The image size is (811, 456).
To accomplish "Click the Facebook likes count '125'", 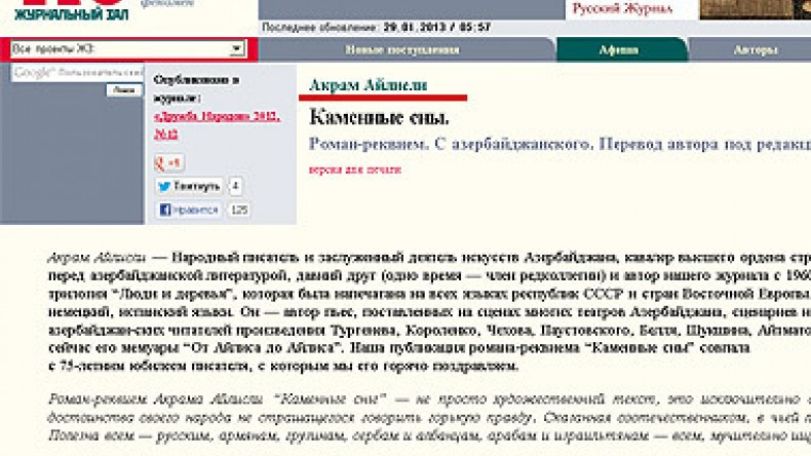I will click(x=239, y=210).
